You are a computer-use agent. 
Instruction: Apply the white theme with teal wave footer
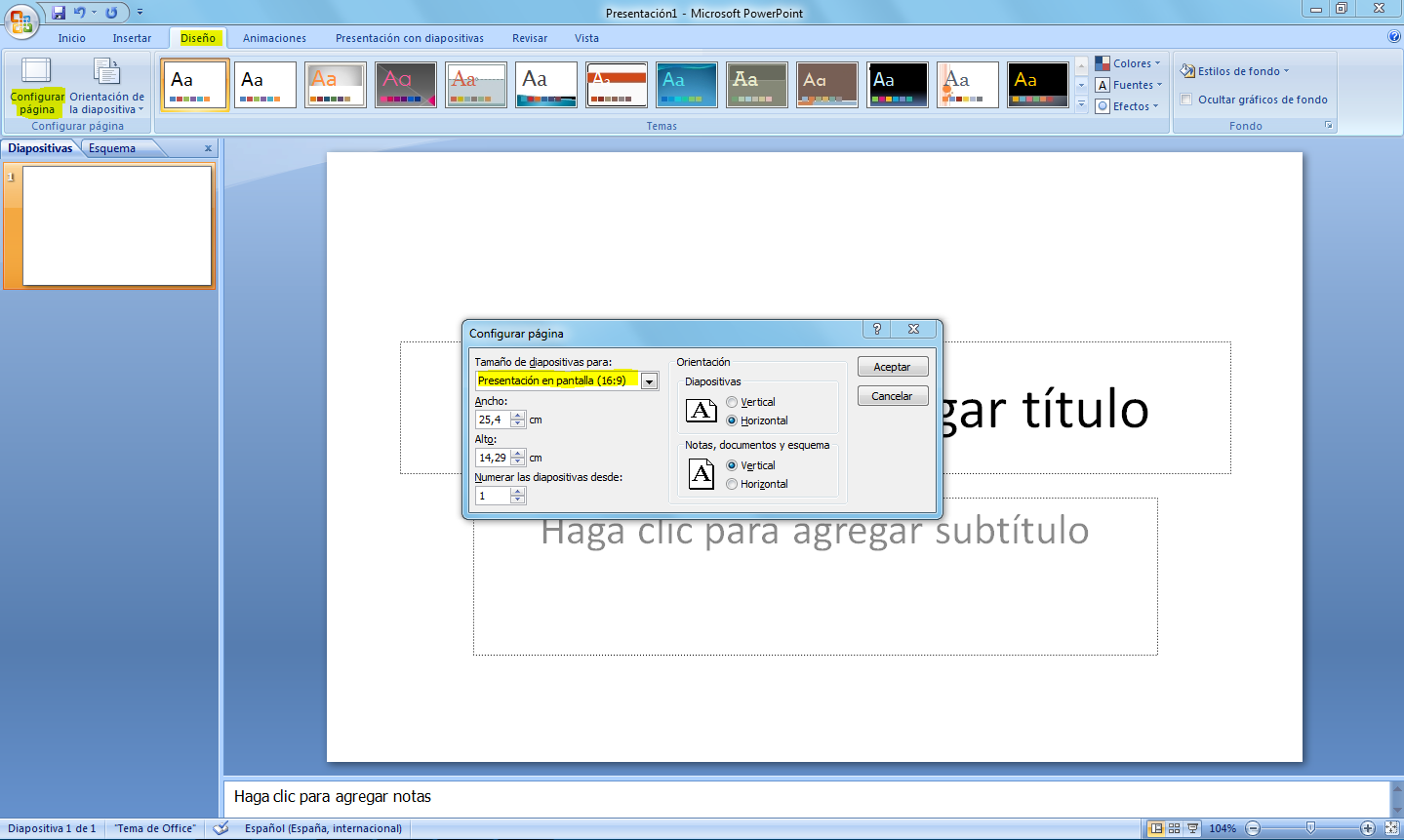pos(546,85)
